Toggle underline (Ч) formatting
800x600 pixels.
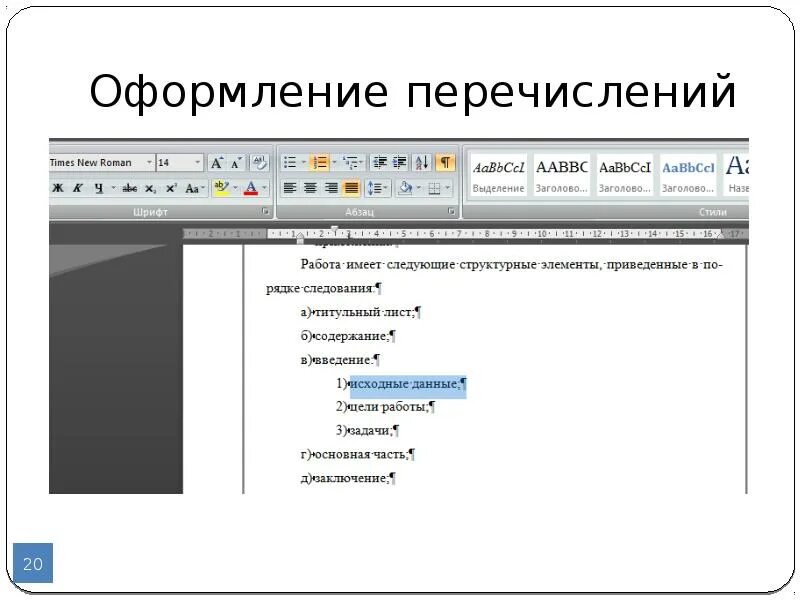tap(98, 188)
